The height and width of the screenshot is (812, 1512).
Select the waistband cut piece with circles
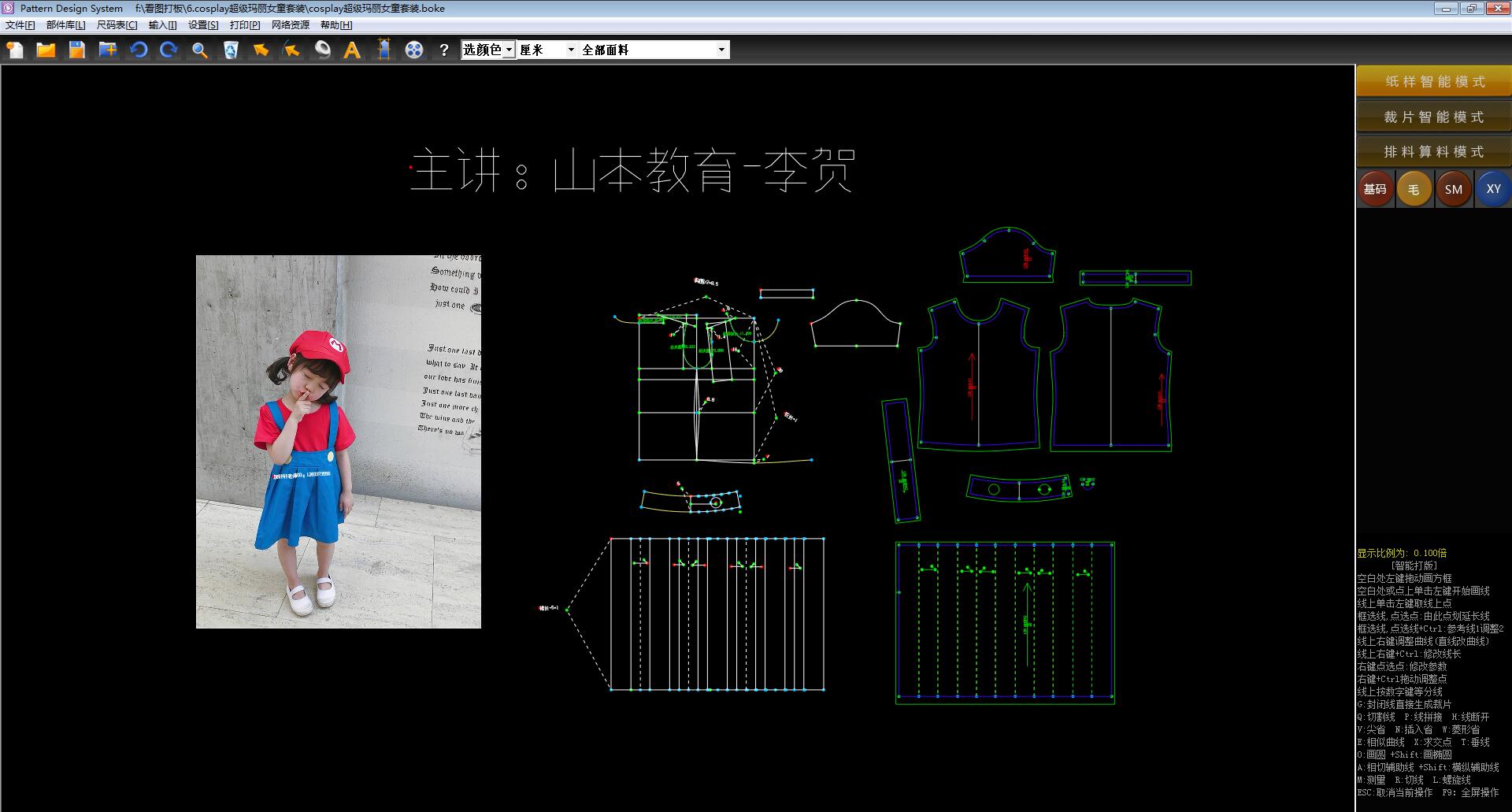point(1019,488)
